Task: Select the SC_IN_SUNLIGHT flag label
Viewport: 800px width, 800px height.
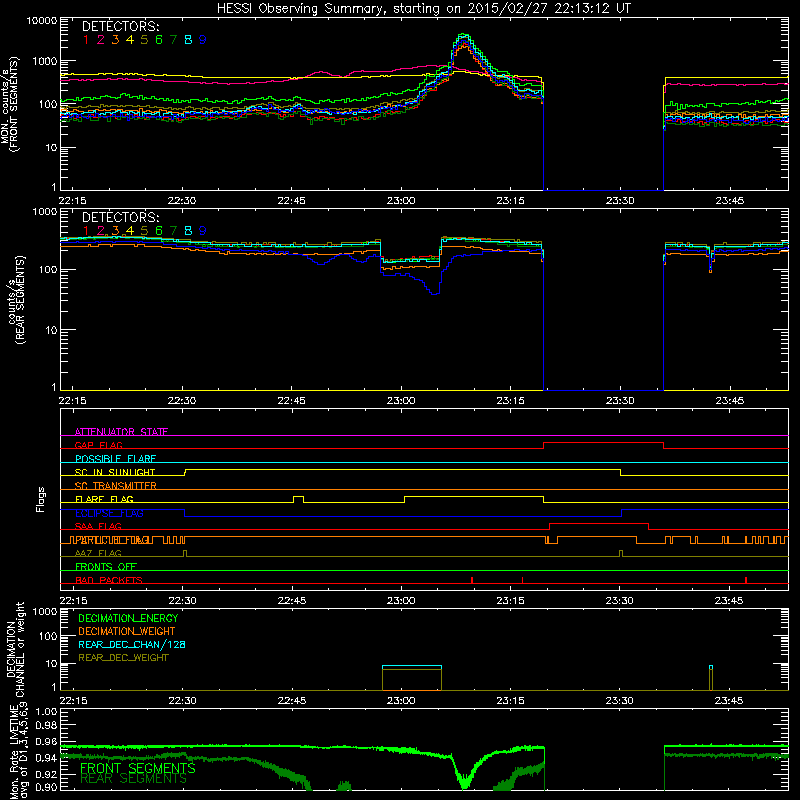Action: point(115,472)
